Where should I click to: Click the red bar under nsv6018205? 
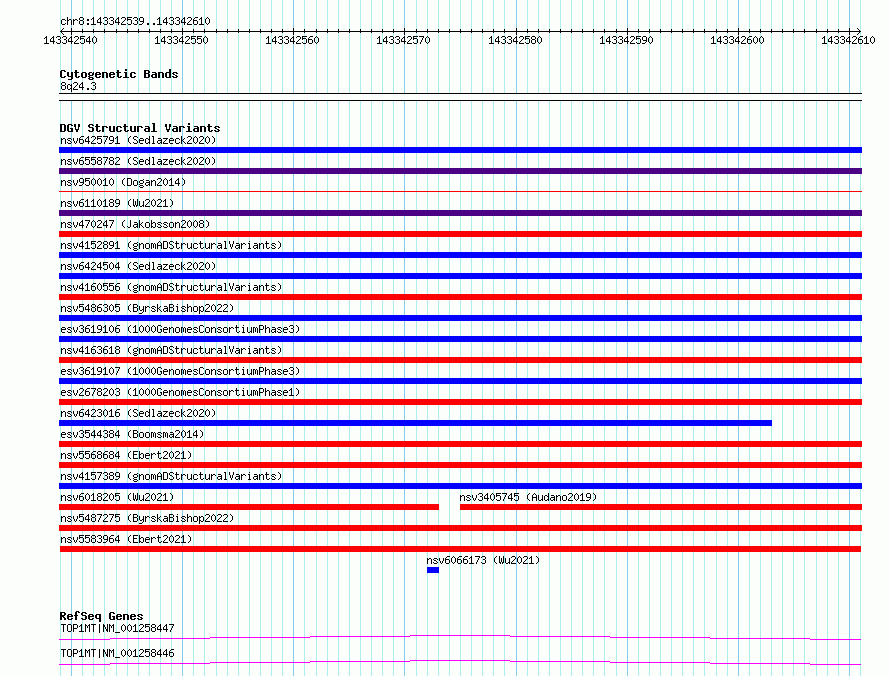(249, 507)
